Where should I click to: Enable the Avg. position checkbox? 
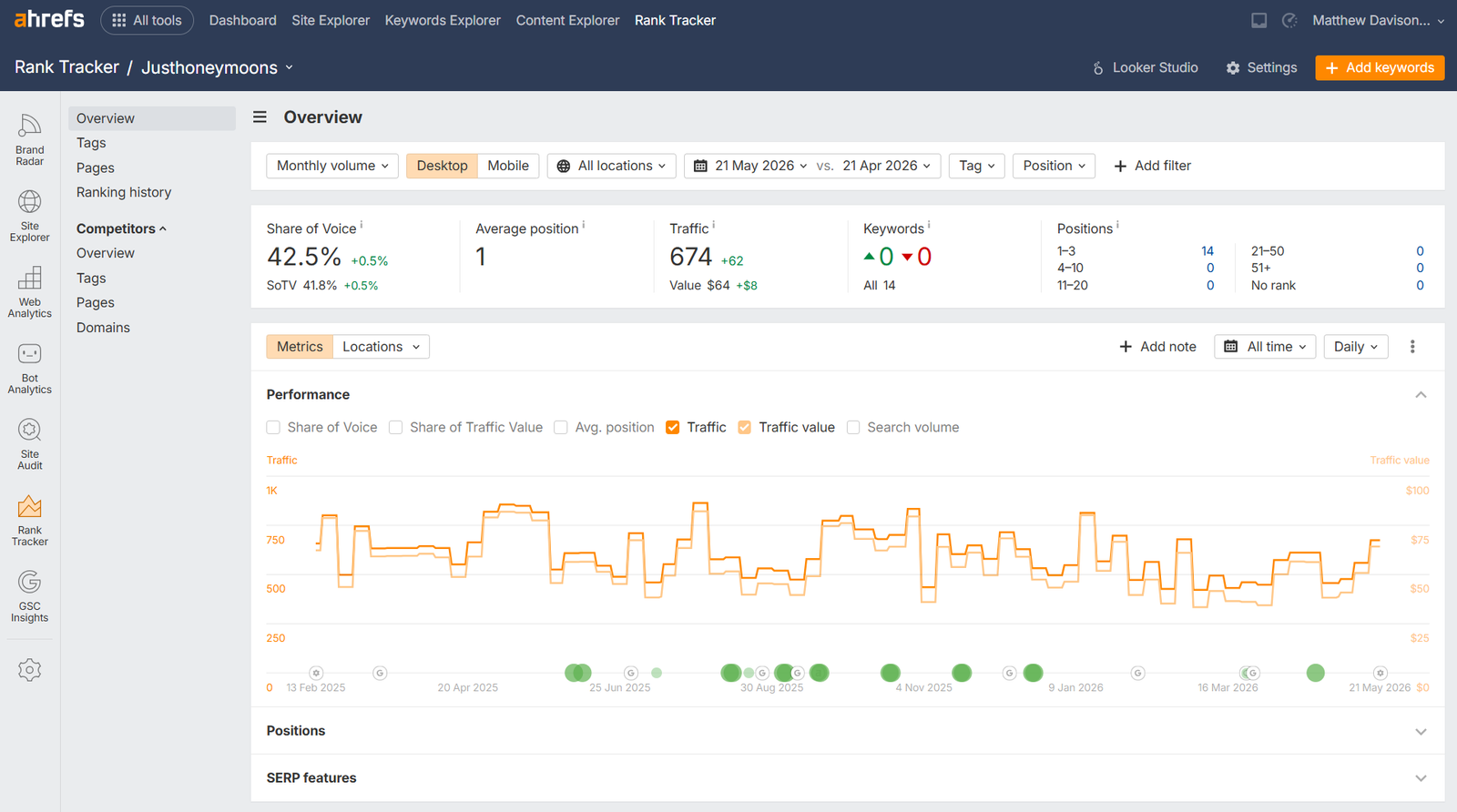coord(561,428)
